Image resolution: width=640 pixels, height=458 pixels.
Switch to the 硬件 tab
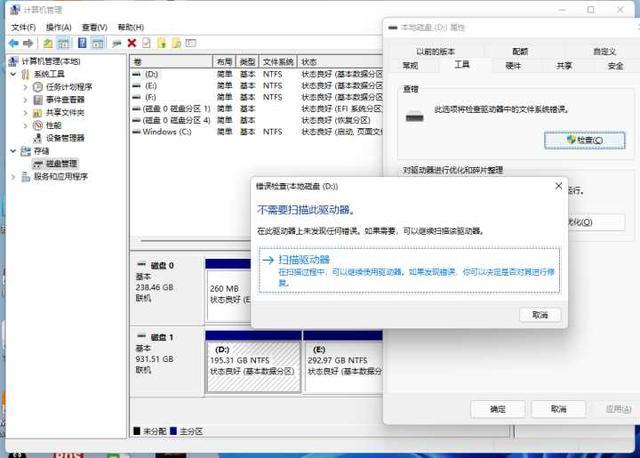(513, 65)
